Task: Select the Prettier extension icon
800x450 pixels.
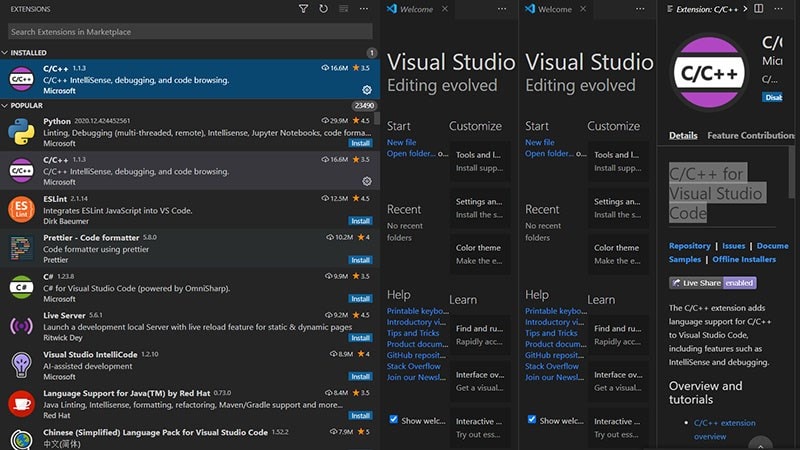Action: (x=21, y=248)
